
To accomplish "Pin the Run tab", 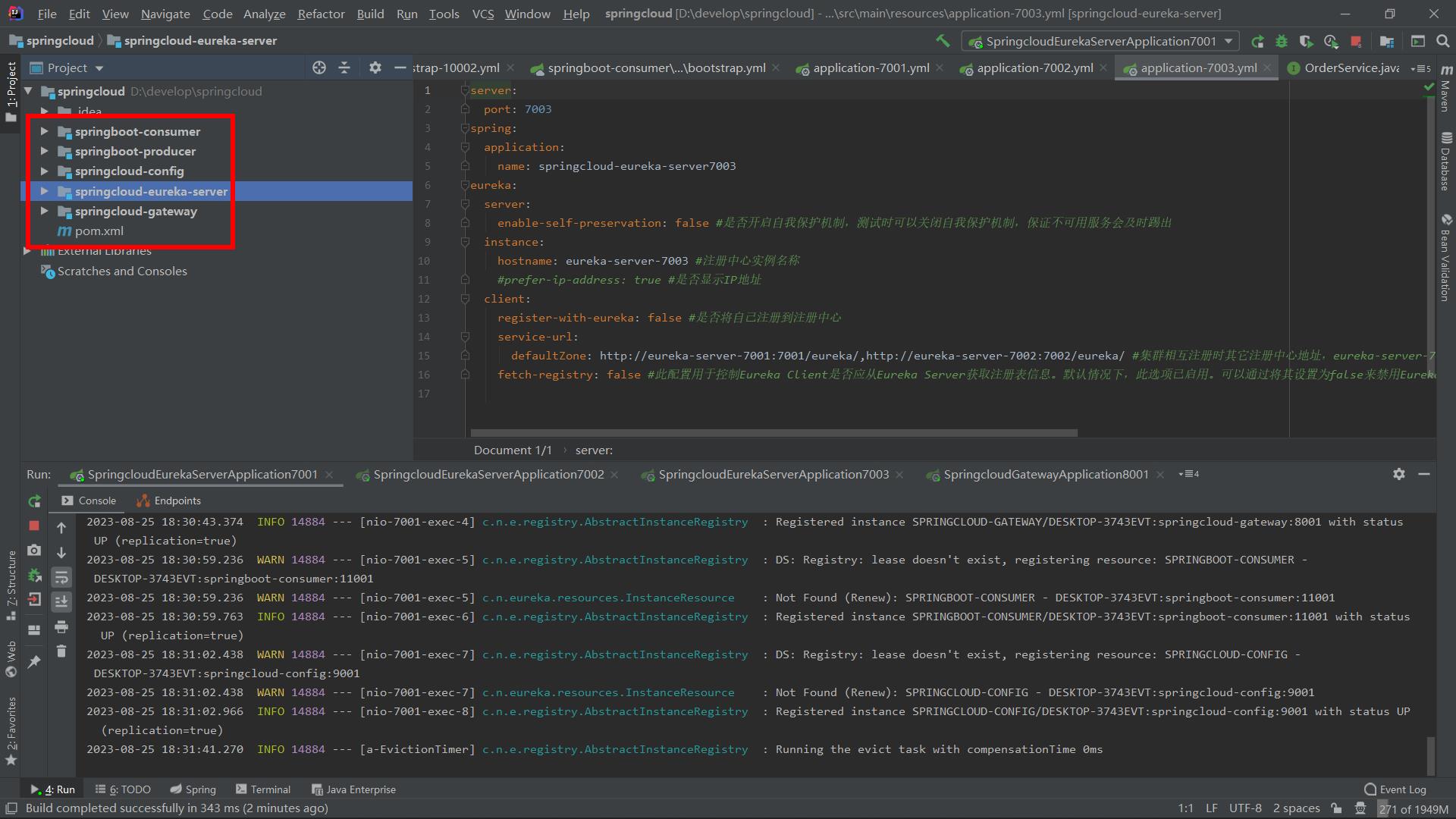I will tap(34, 662).
